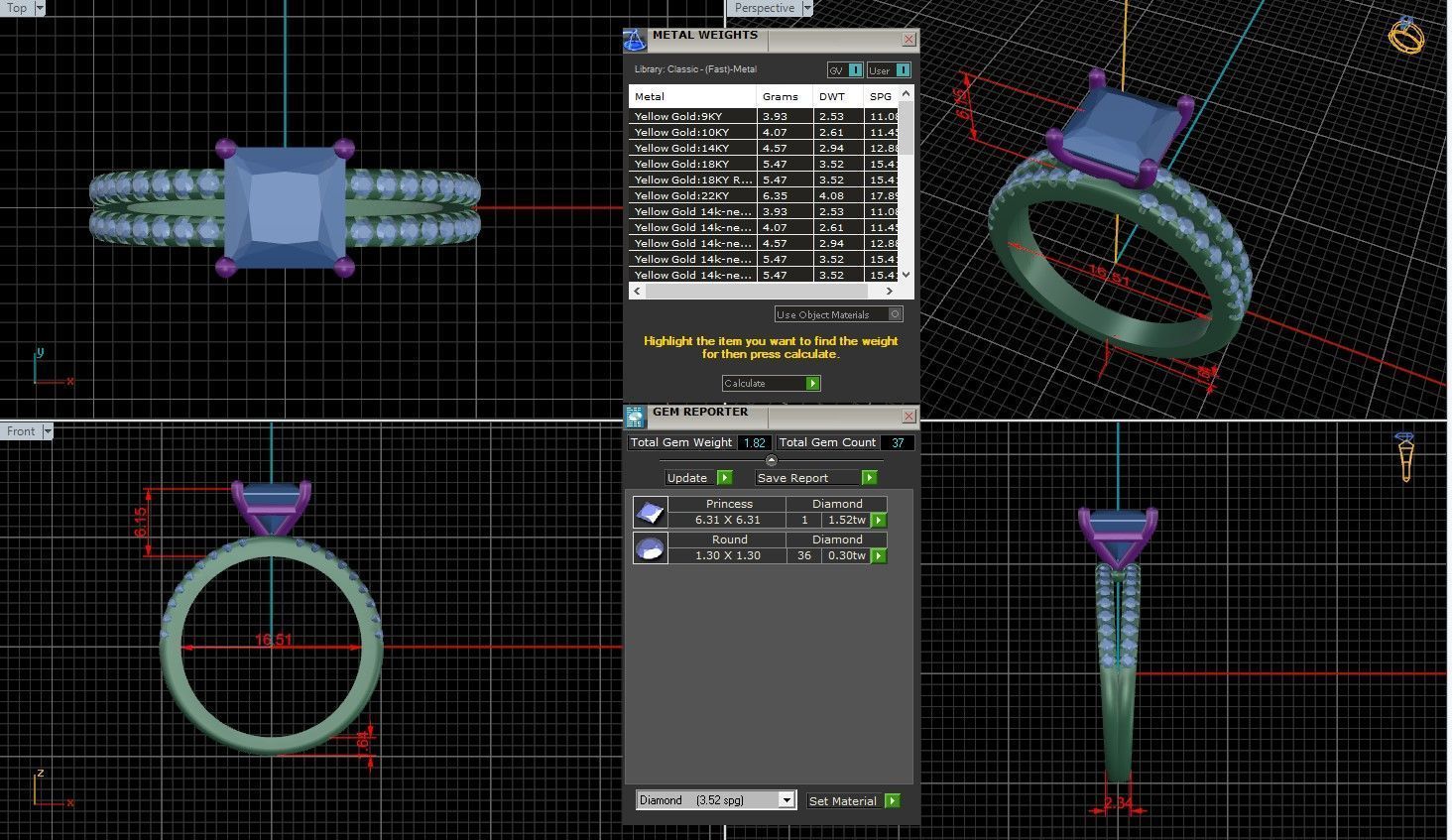Click the Save Report button
This screenshot has width=1452, height=840.
coord(808,478)
